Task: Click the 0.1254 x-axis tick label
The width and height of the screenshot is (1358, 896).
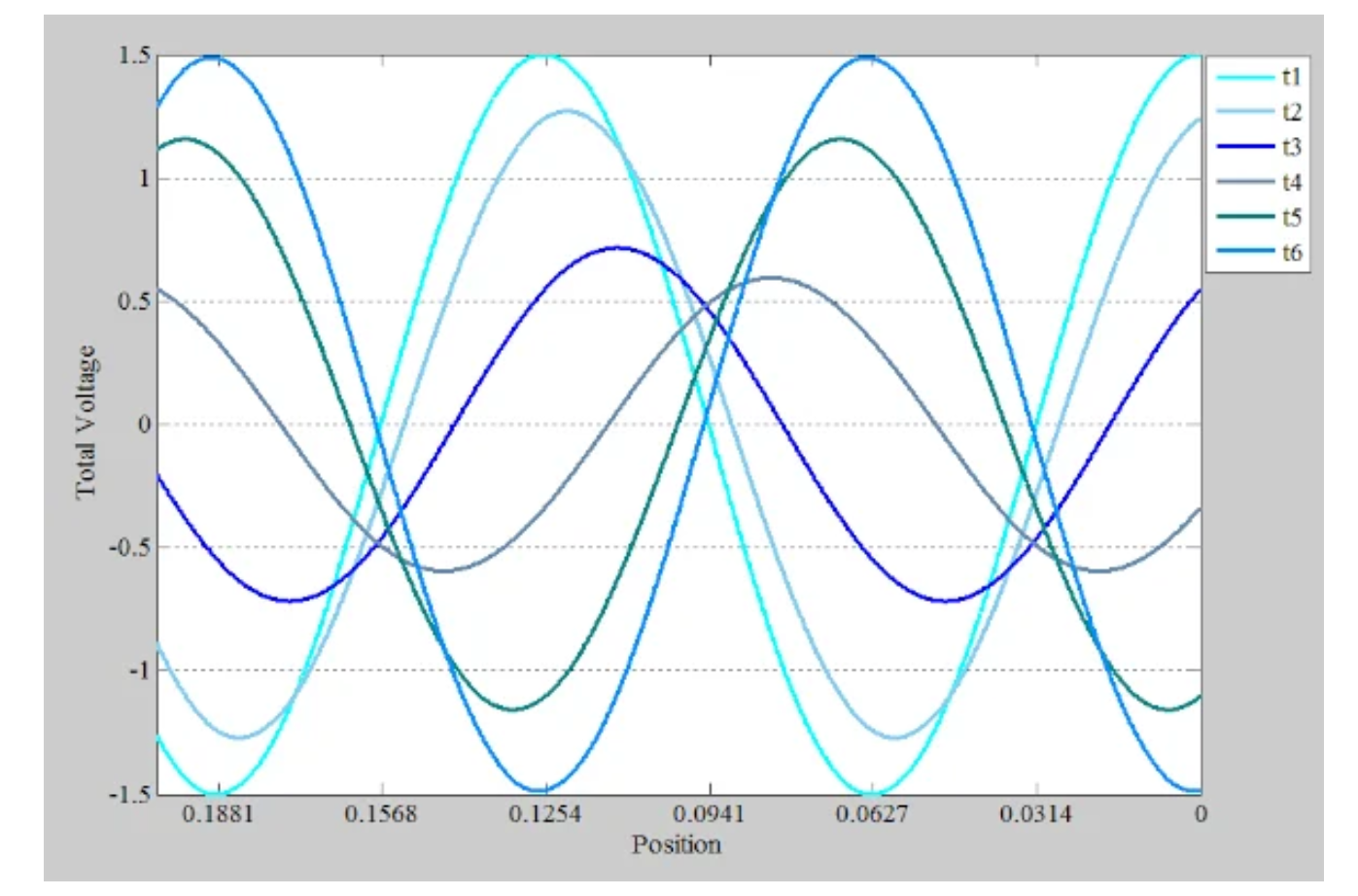Action: pos(545,814)
